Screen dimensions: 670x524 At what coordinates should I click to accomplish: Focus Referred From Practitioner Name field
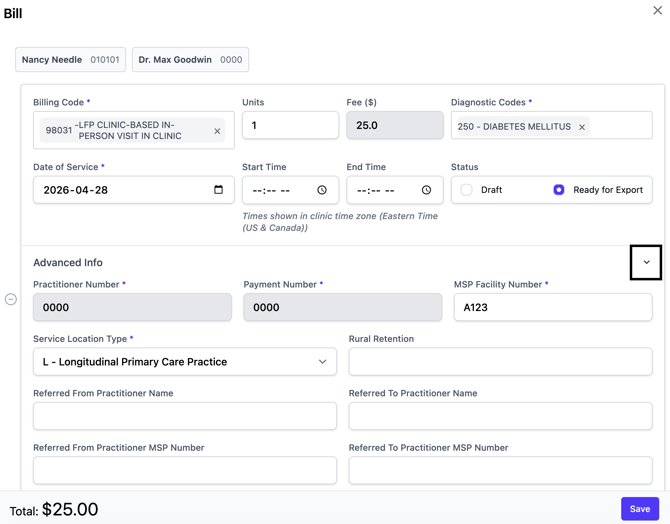185,416
